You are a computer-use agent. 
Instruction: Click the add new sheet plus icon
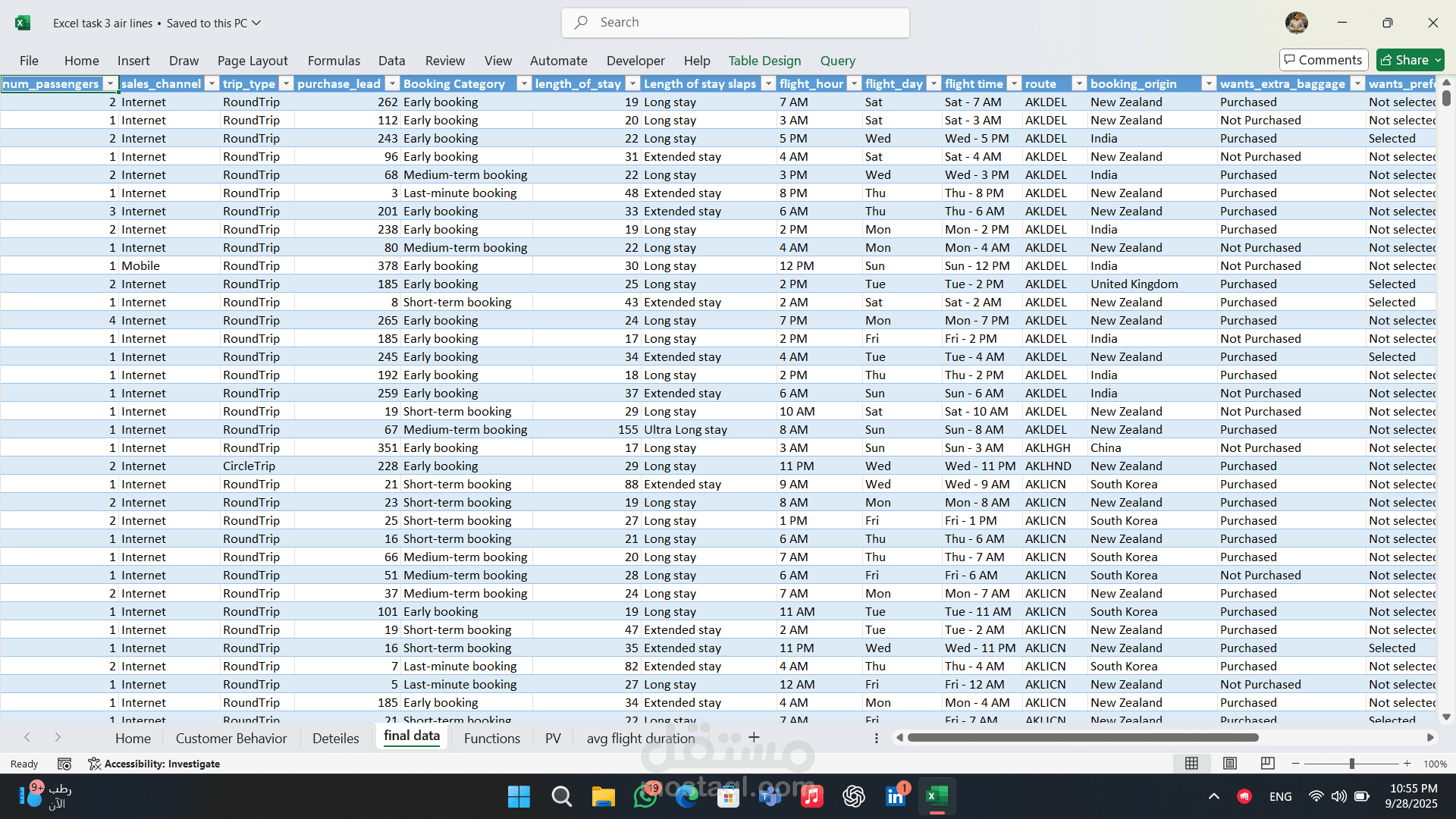coord(754,737)
